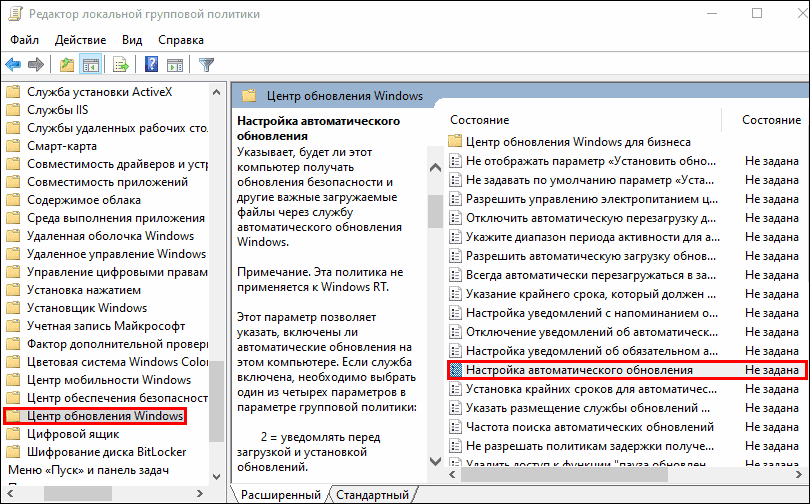Click the folder icon of Центр обновления Windows для бизнеса
Viewport: 810px width, 504px height.
pyautogui.click(x=455, y=141)
